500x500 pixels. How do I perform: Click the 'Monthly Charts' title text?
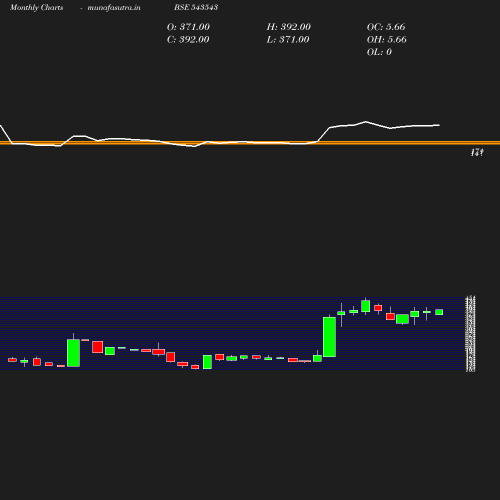pos(37,8)
